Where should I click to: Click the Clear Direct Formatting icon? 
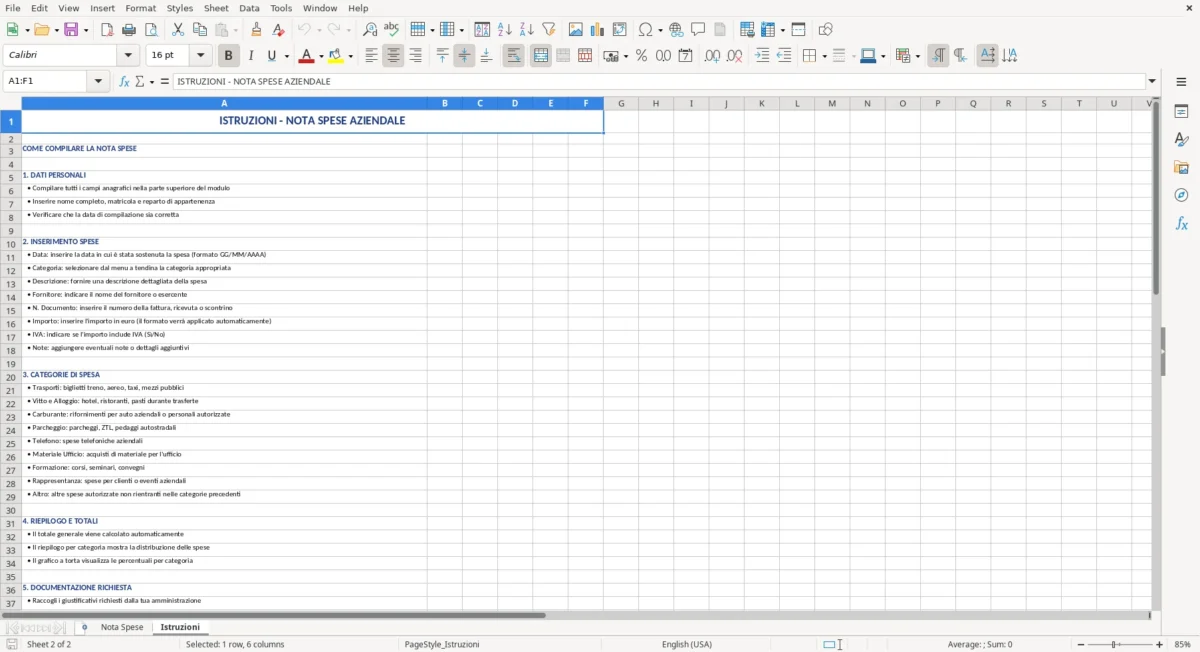(x=279, y=30)
